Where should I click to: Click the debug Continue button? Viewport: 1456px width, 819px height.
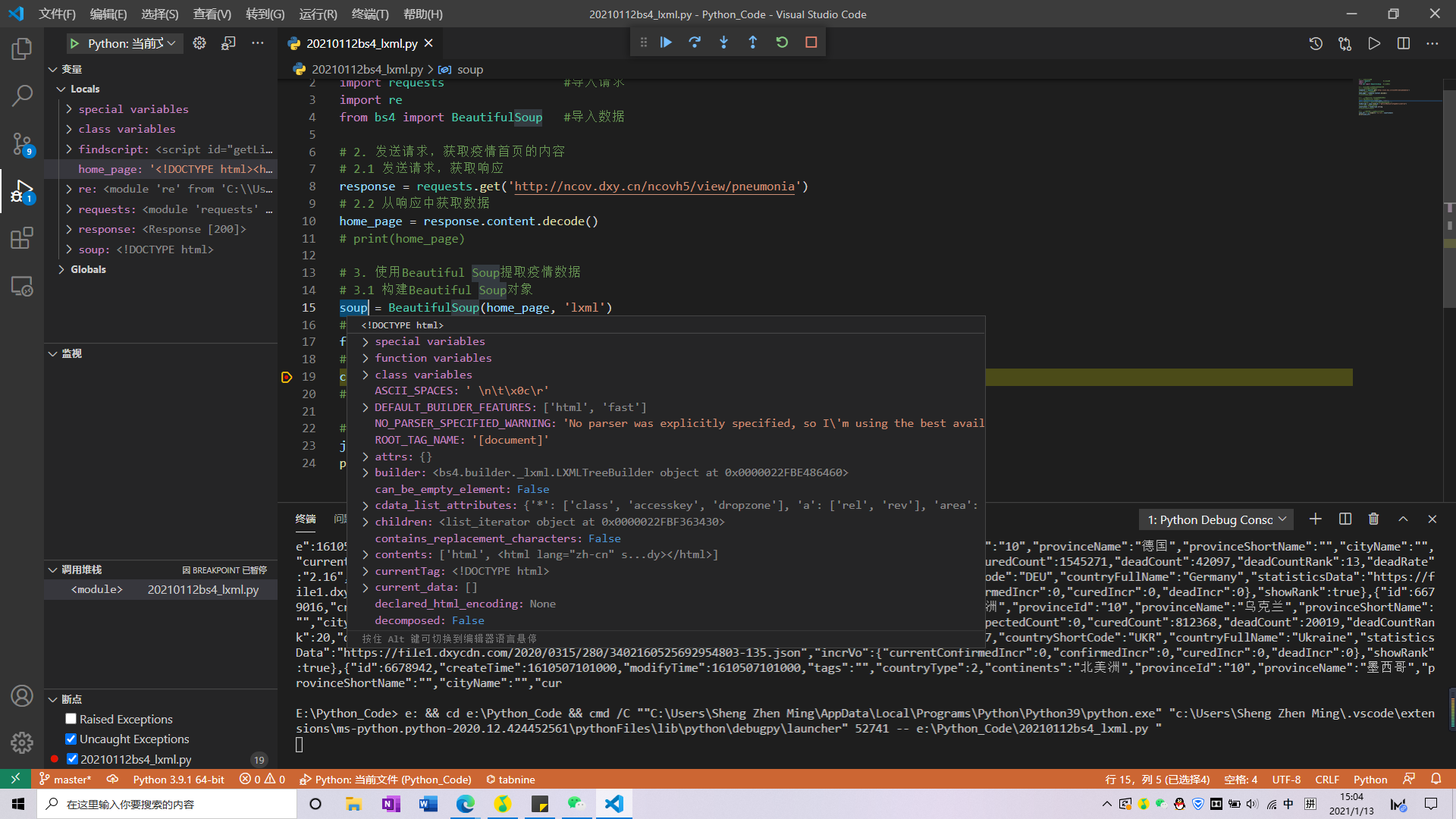pos(666,42)
